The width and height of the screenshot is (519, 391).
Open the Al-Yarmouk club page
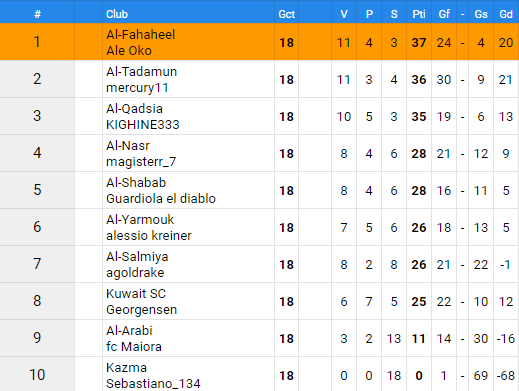click(x=140, y=220)
